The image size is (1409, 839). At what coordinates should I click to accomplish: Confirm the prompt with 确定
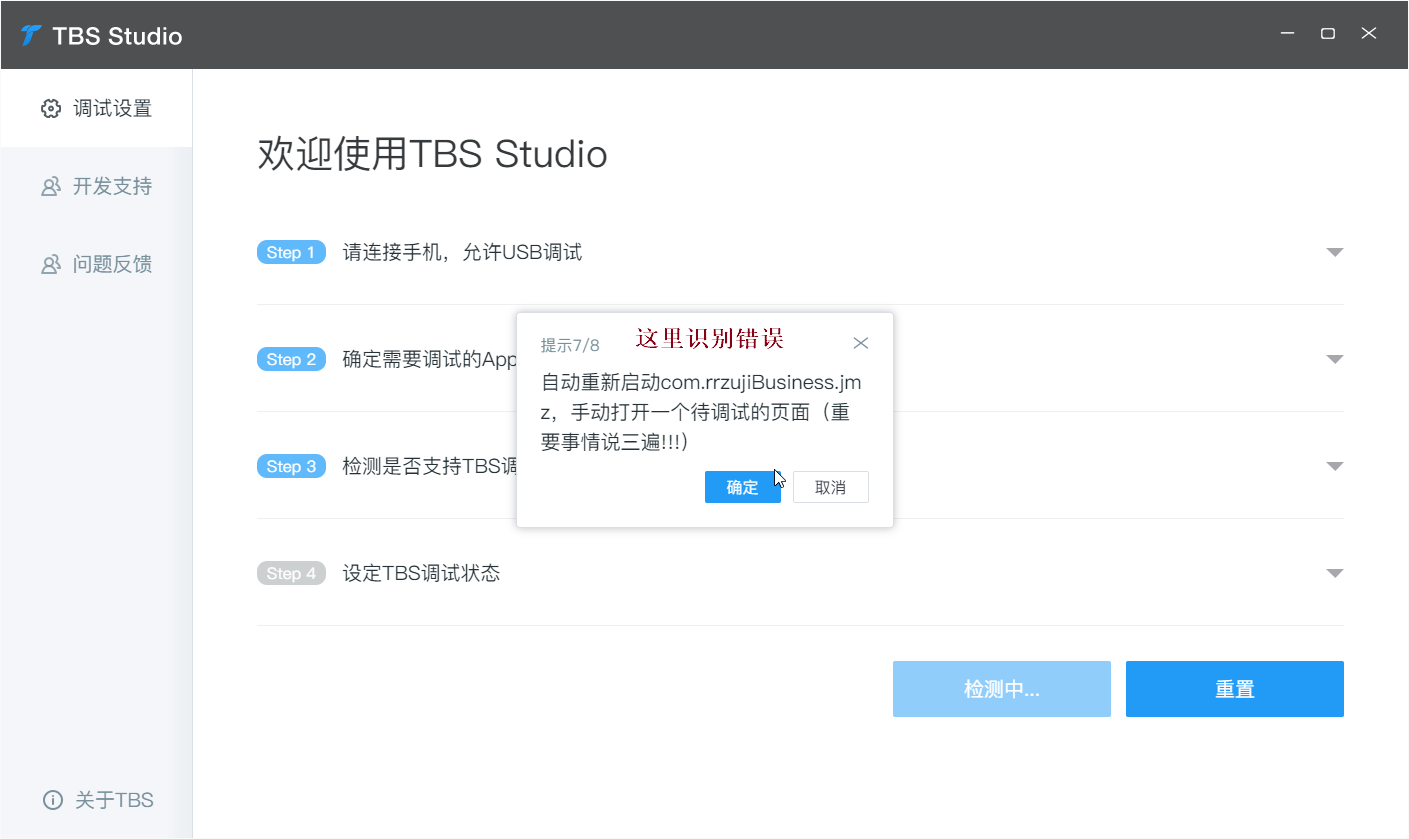pyautogui.click(x=742, y=487)
